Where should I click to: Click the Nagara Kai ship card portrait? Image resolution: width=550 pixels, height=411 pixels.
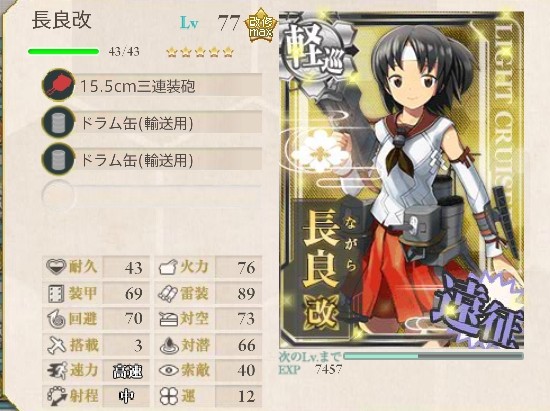click(402, 179)
